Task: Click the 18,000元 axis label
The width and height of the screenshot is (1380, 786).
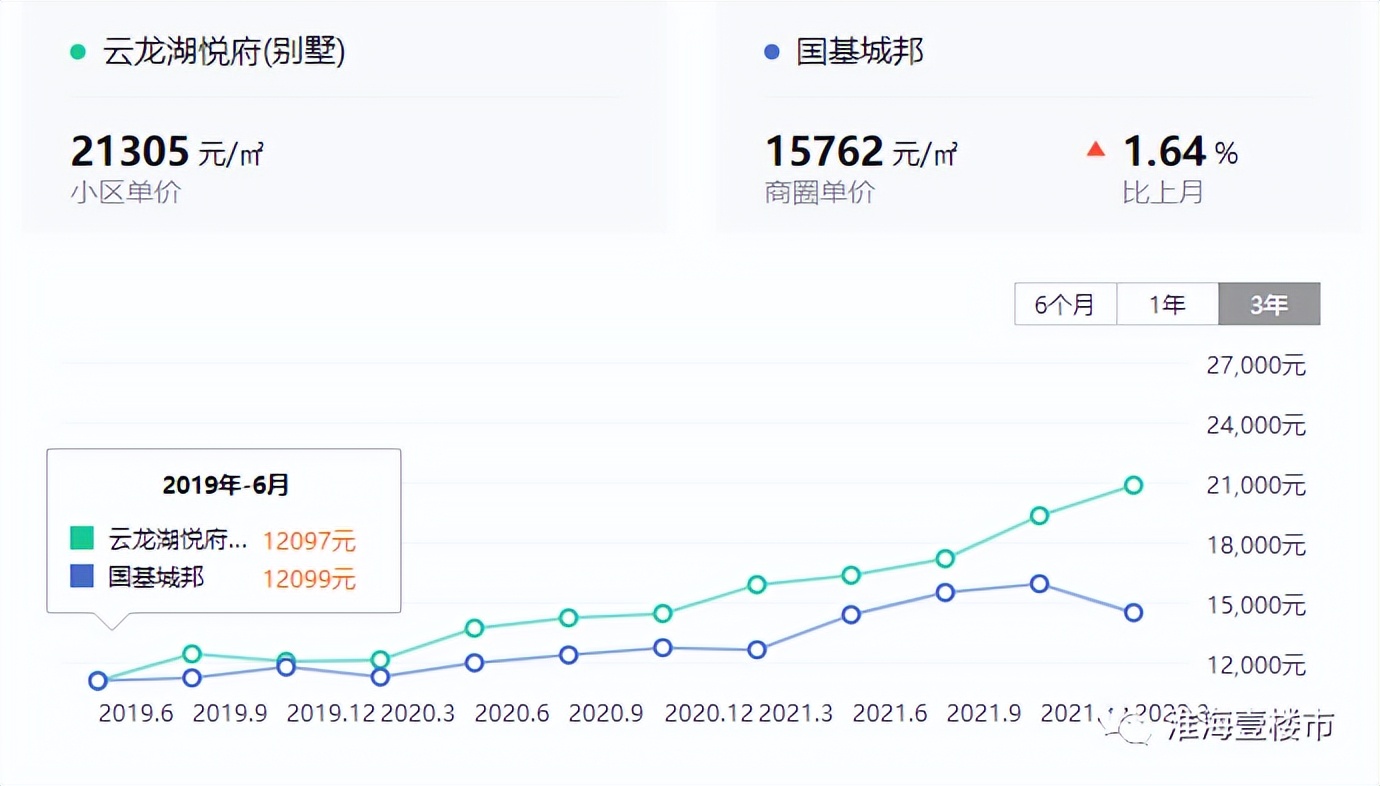Action: [x=1256, y=546]
